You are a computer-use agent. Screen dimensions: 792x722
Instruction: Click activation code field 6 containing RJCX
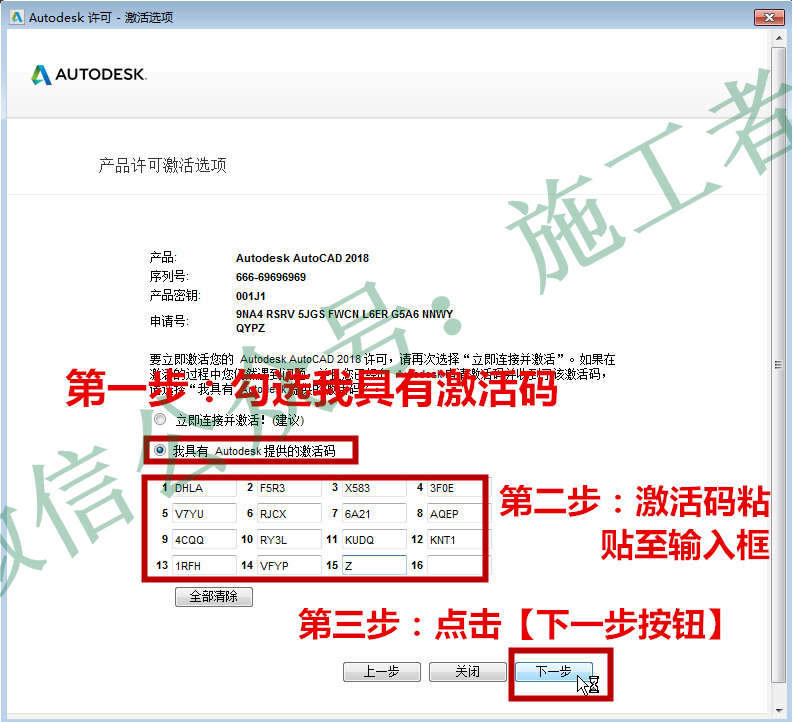tap(289, 514)
